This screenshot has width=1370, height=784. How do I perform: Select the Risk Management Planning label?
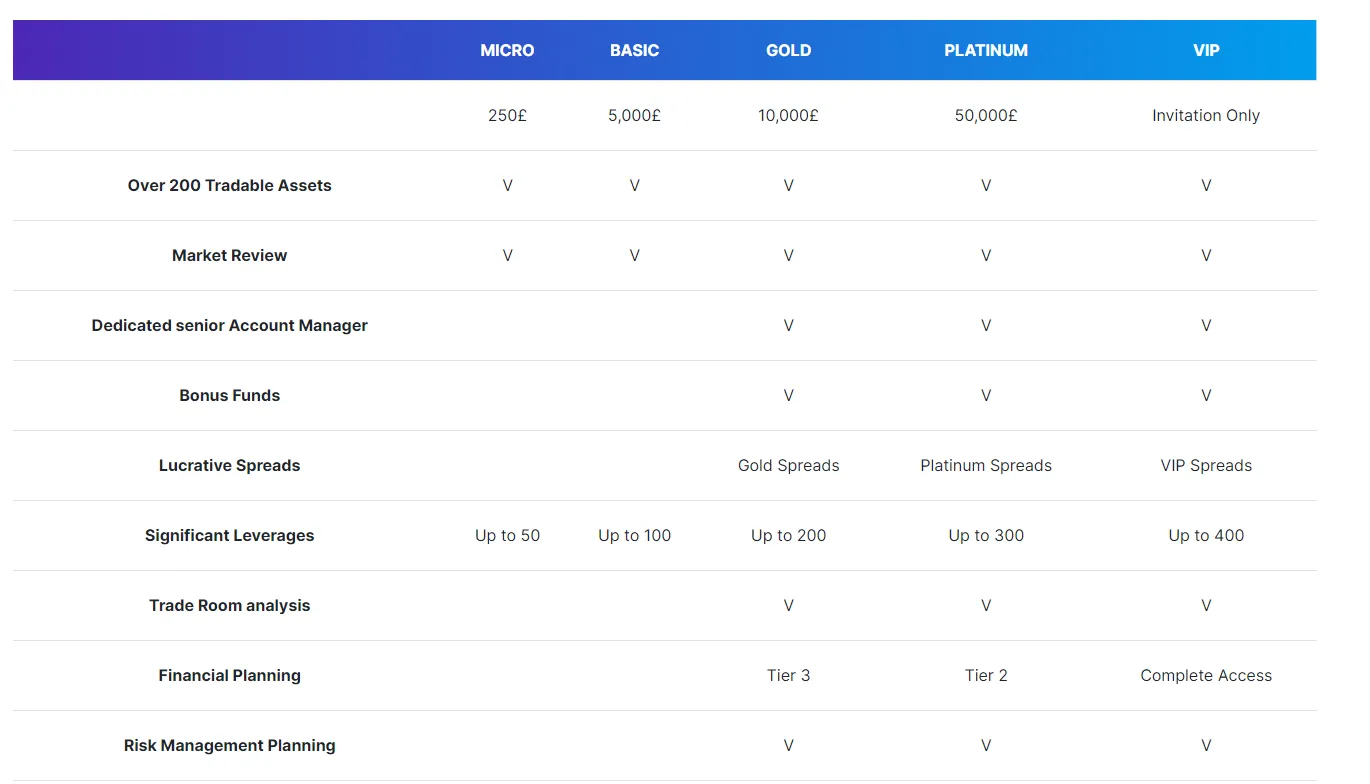coord(229,745)
